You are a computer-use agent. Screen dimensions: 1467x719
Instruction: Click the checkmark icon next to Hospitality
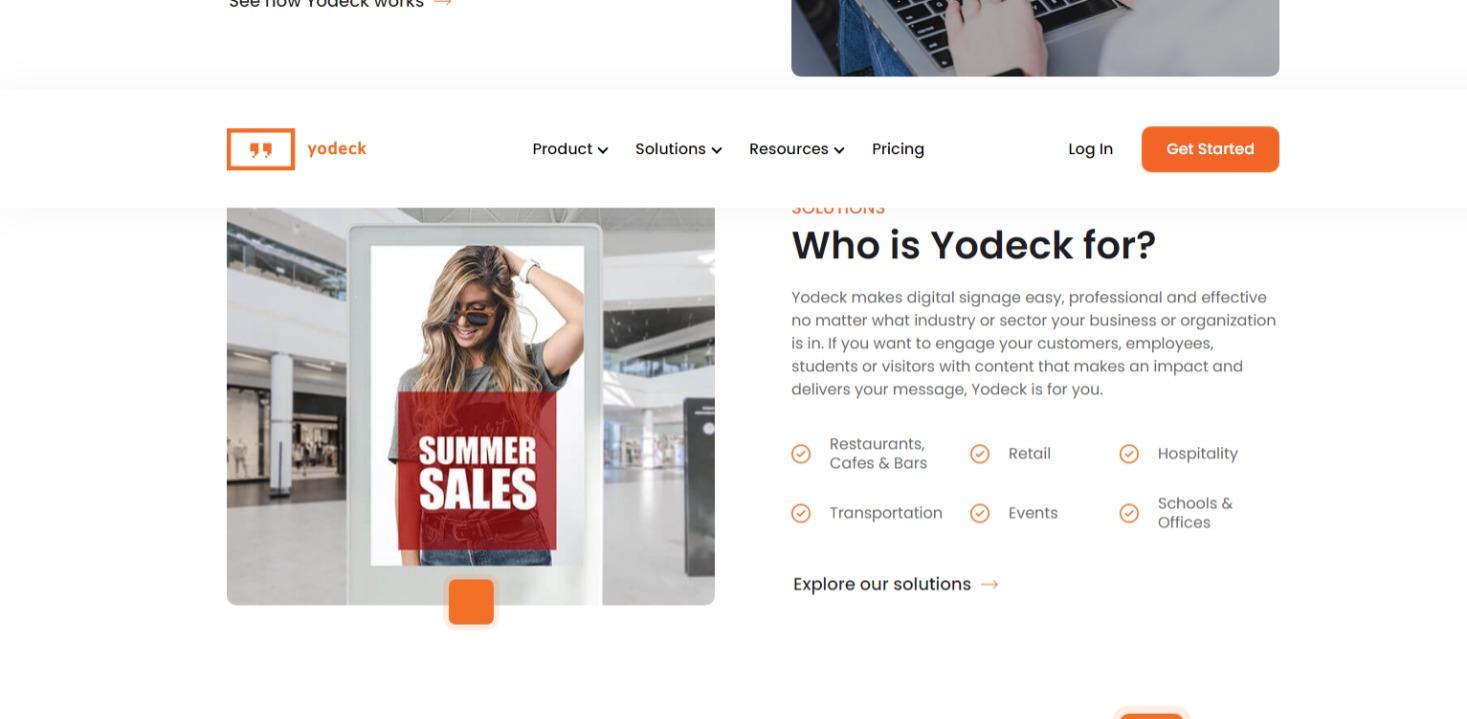pos(1129,454)
